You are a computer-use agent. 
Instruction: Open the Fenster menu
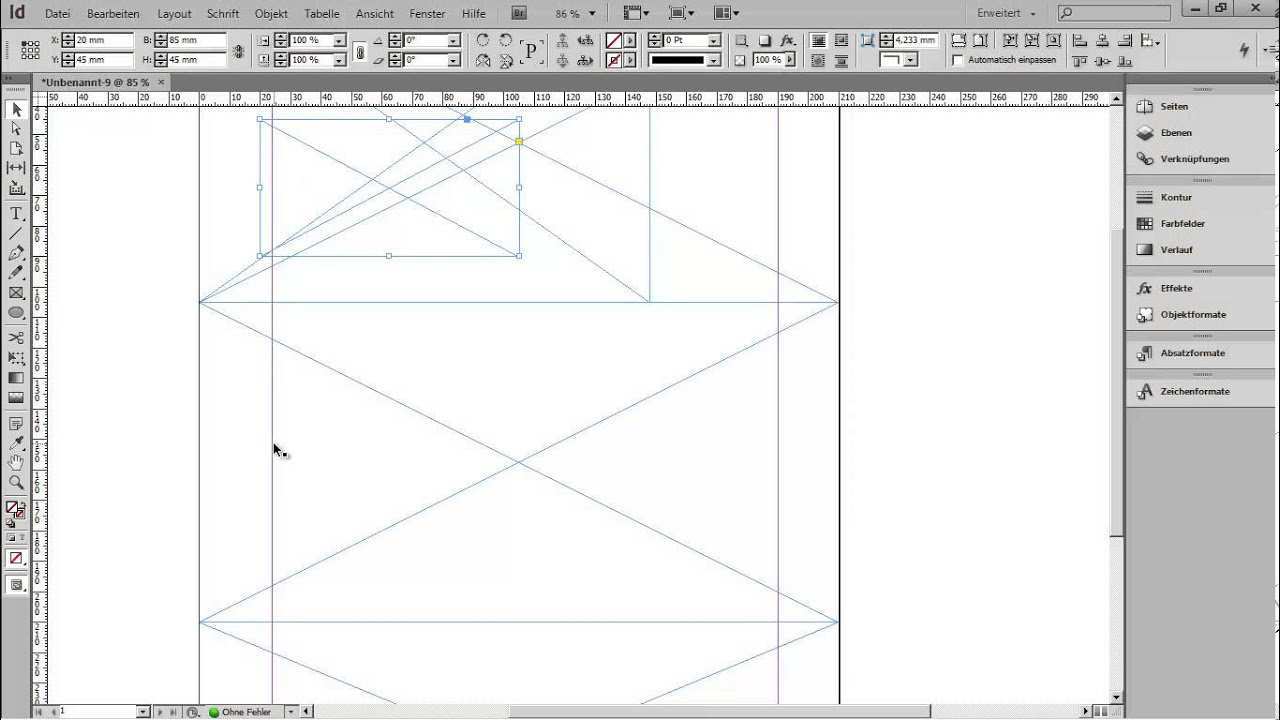click(427, 14)
